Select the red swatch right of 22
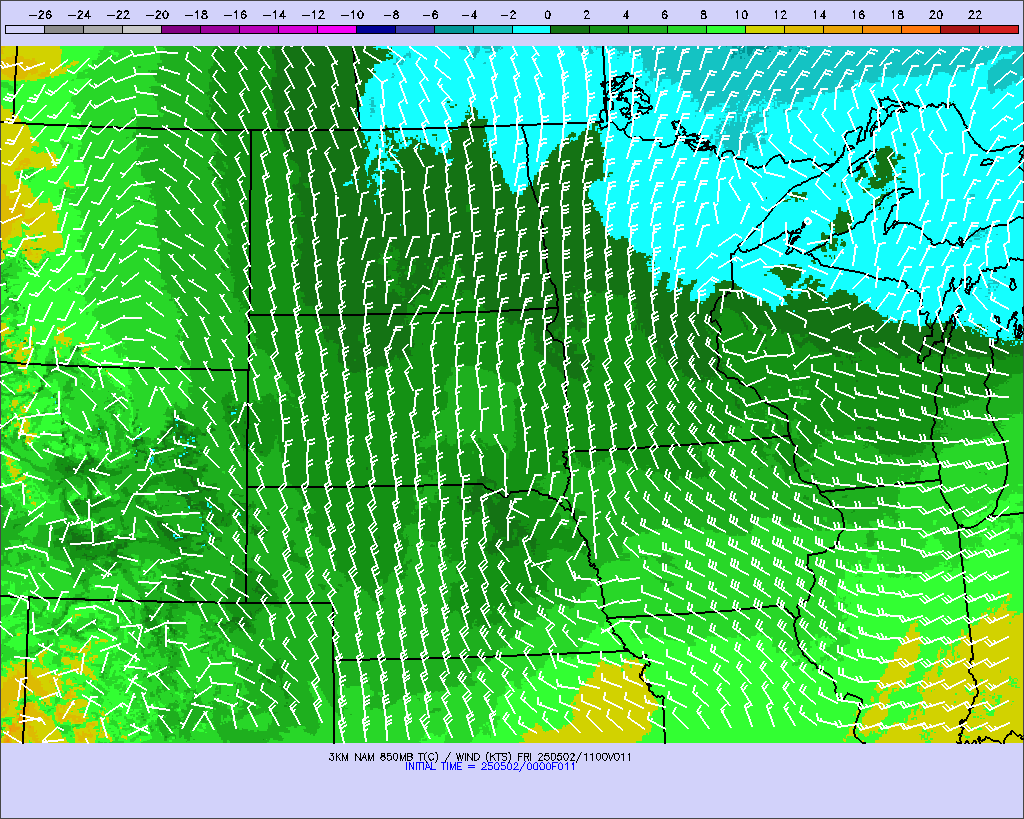 click(999, 29)
